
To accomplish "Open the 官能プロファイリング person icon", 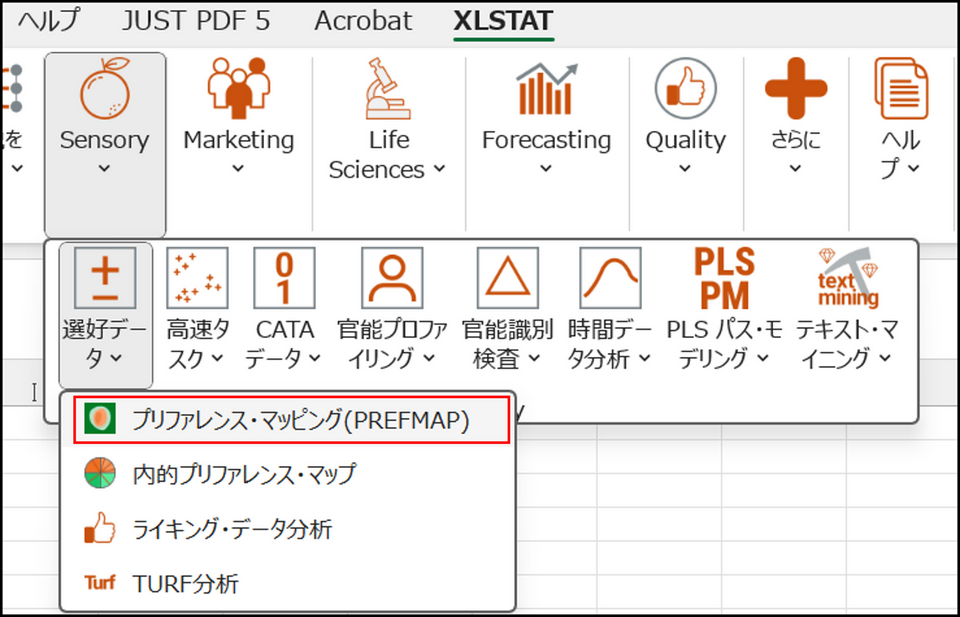I will click(392, 278).
